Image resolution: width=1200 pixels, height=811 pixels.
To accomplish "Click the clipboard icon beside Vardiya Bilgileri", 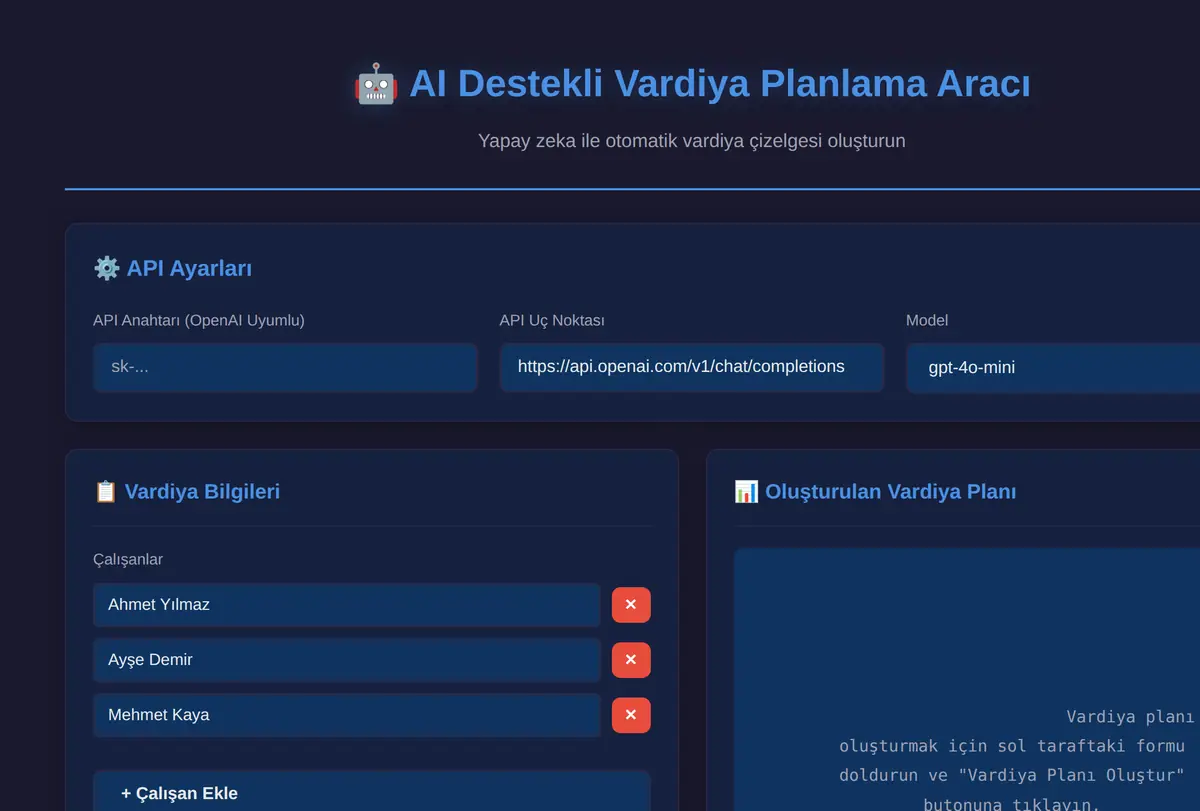I will (105, 491).
